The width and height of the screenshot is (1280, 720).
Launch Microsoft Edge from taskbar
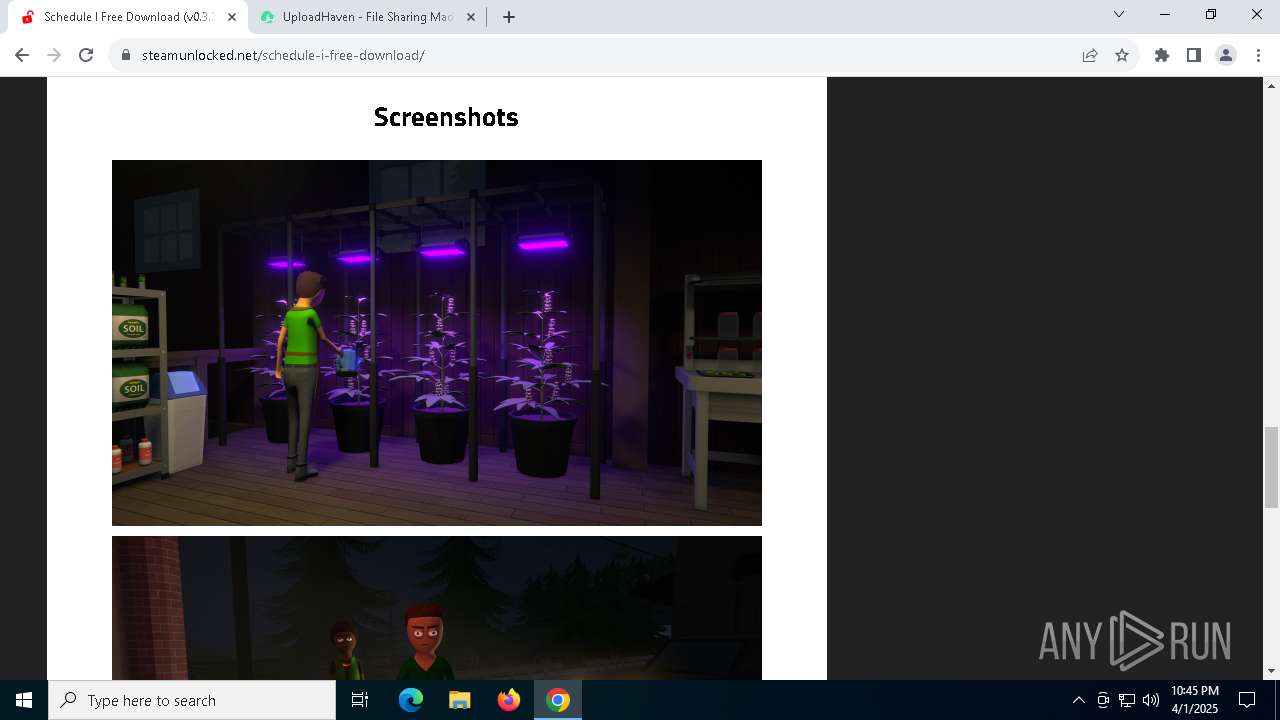[411, 700]
